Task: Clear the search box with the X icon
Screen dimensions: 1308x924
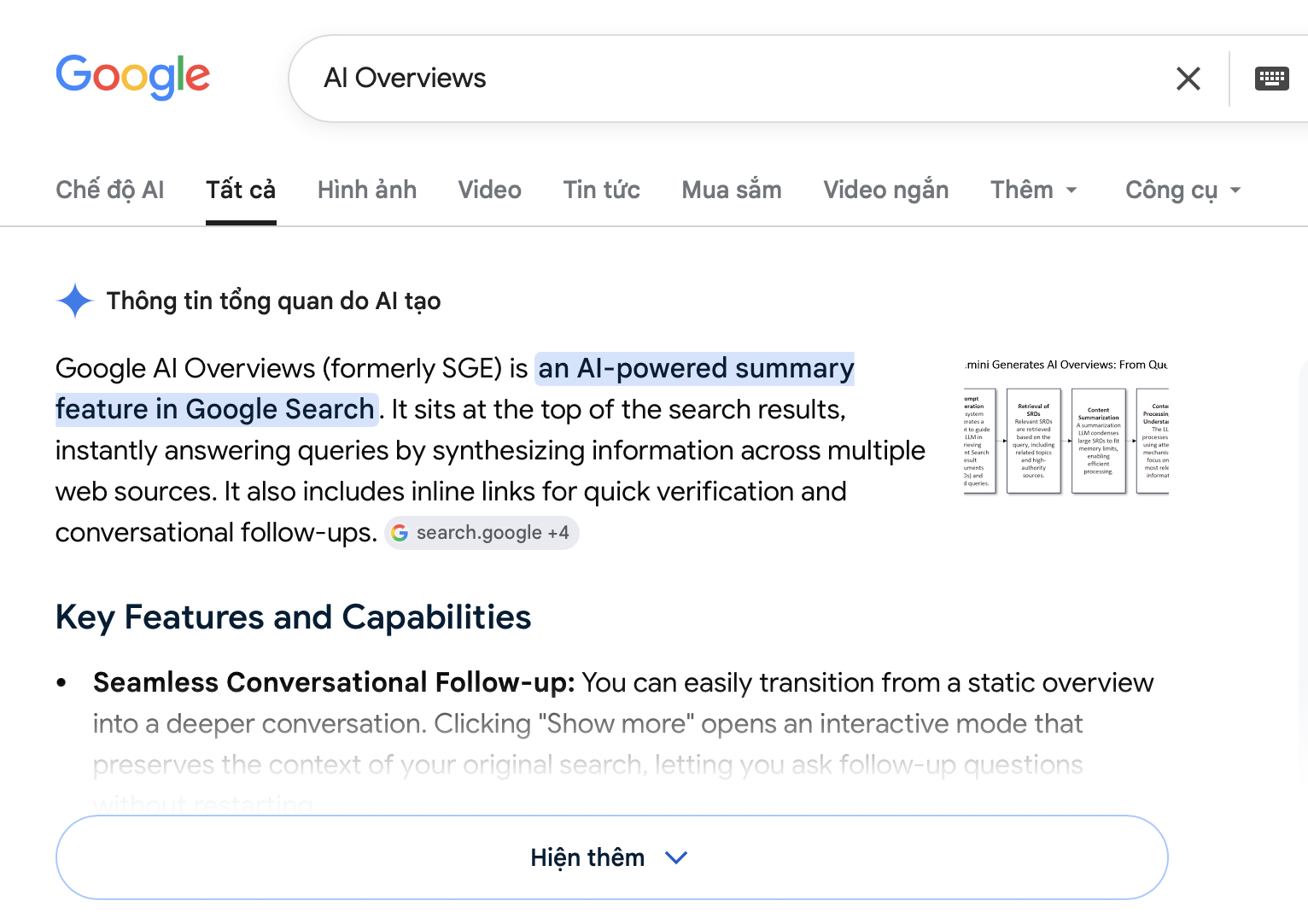Action: pyautogui.click(x=1188, y=79)
